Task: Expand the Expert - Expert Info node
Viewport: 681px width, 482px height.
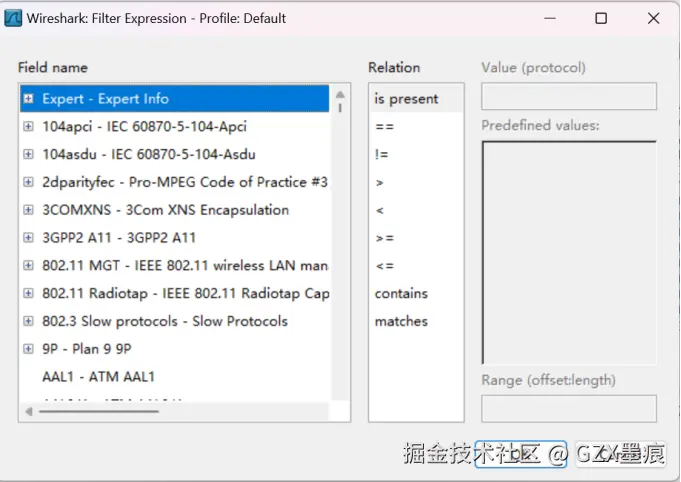Action: pos(28,99)
